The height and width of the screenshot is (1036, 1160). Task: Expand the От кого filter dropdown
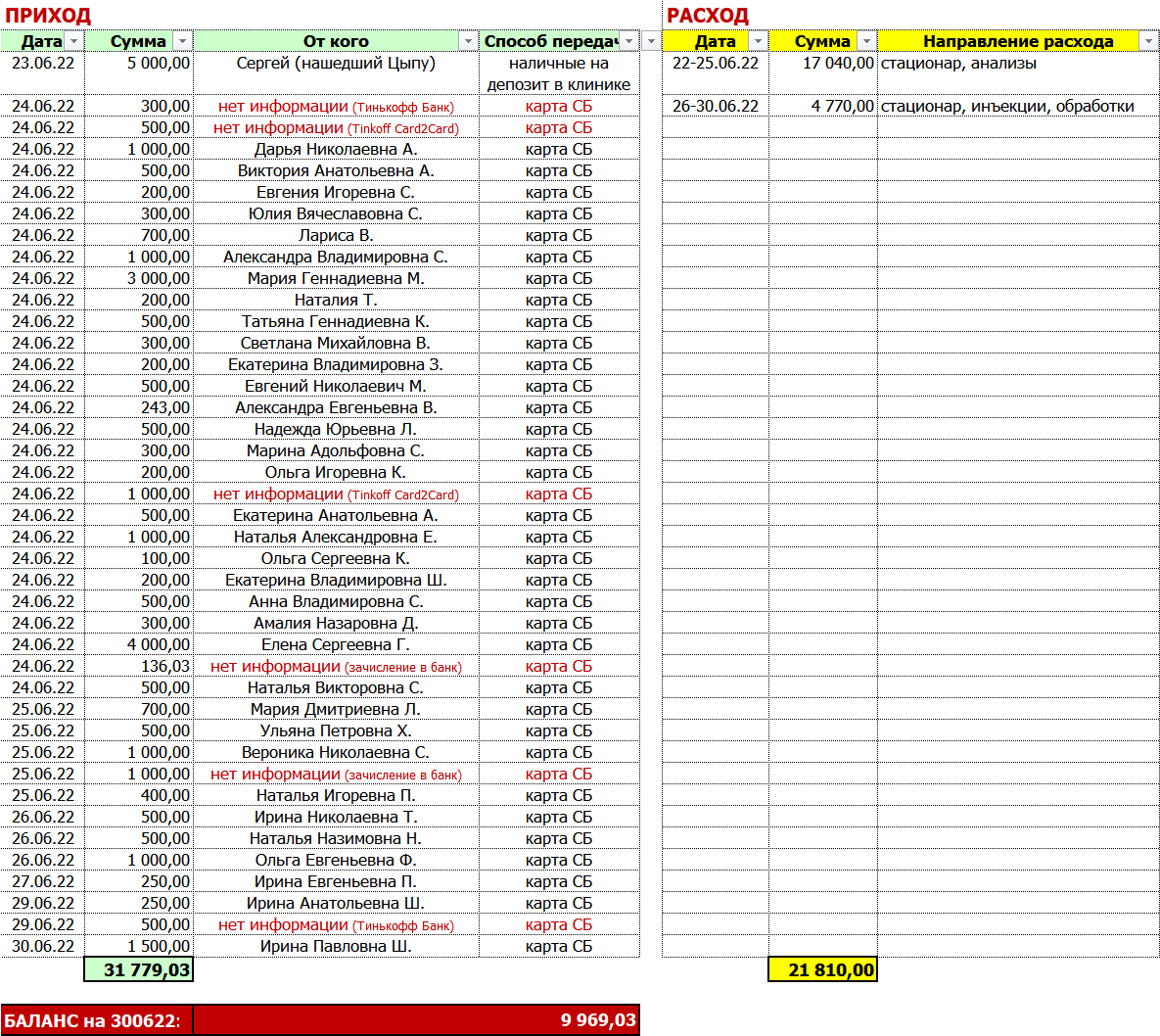tap(468, 41)
